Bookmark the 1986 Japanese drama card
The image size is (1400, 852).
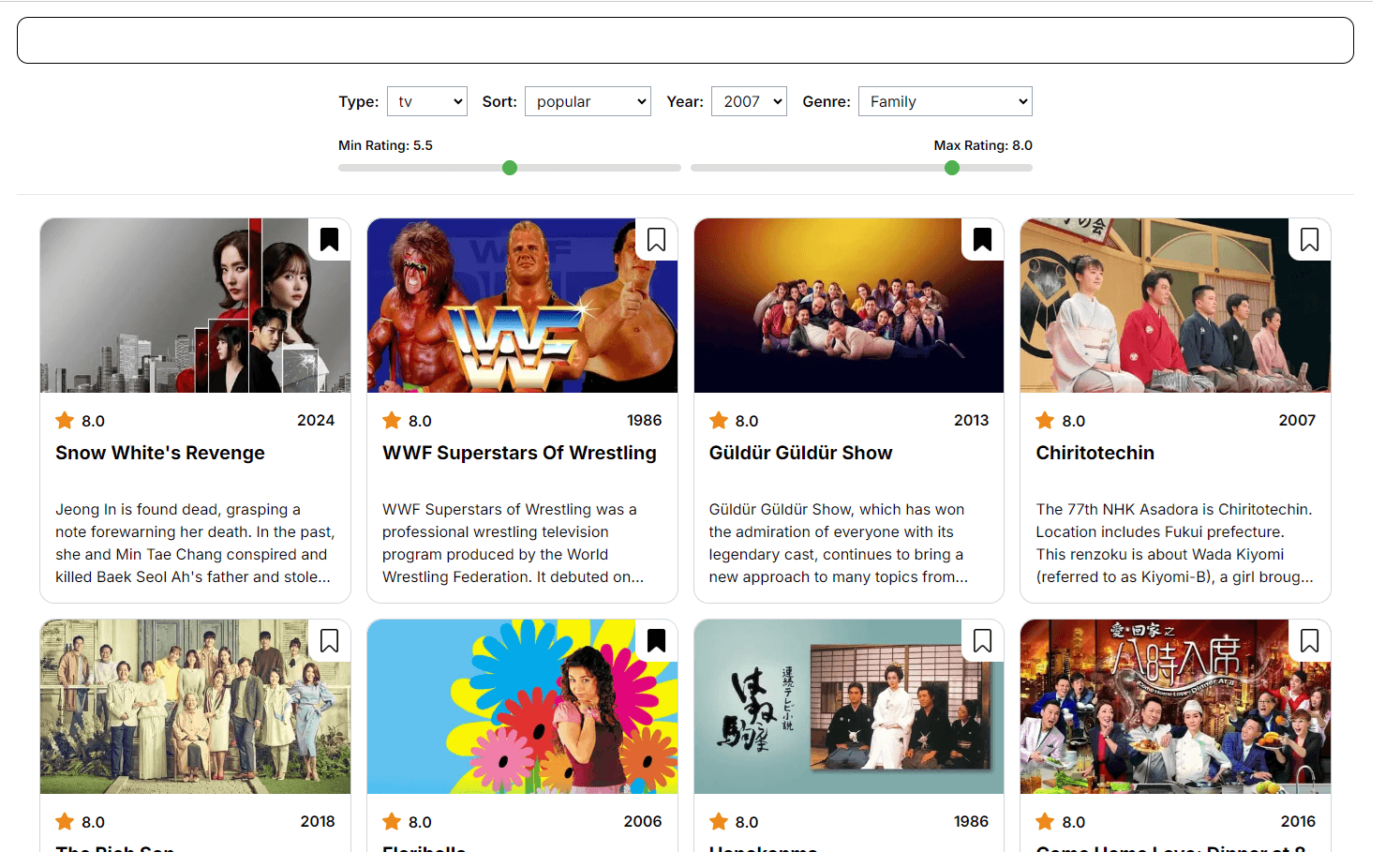(982, 641)
